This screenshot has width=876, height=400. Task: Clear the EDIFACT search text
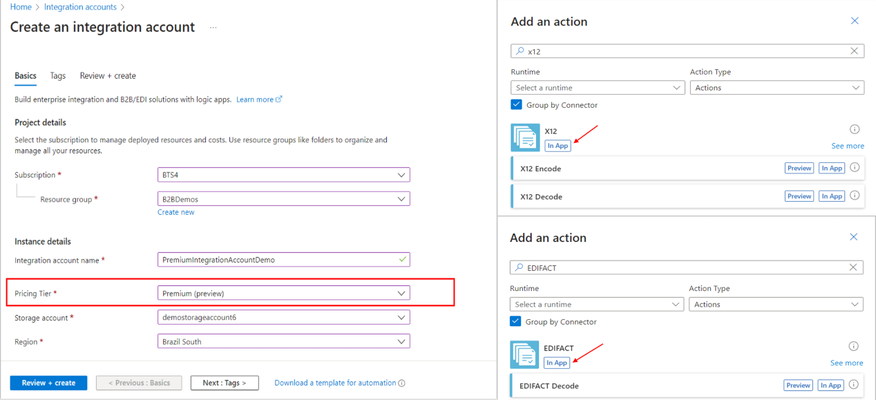(x=853, y=267)
